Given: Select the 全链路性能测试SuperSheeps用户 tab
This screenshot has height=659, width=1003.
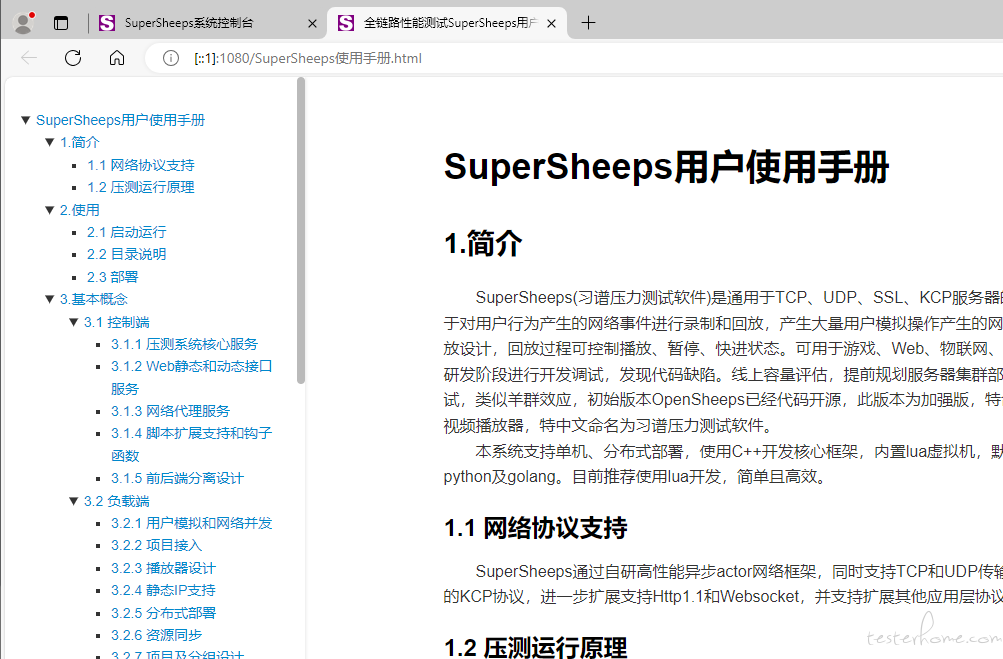Looking at the screenshot, I should [x=446, y=23].
